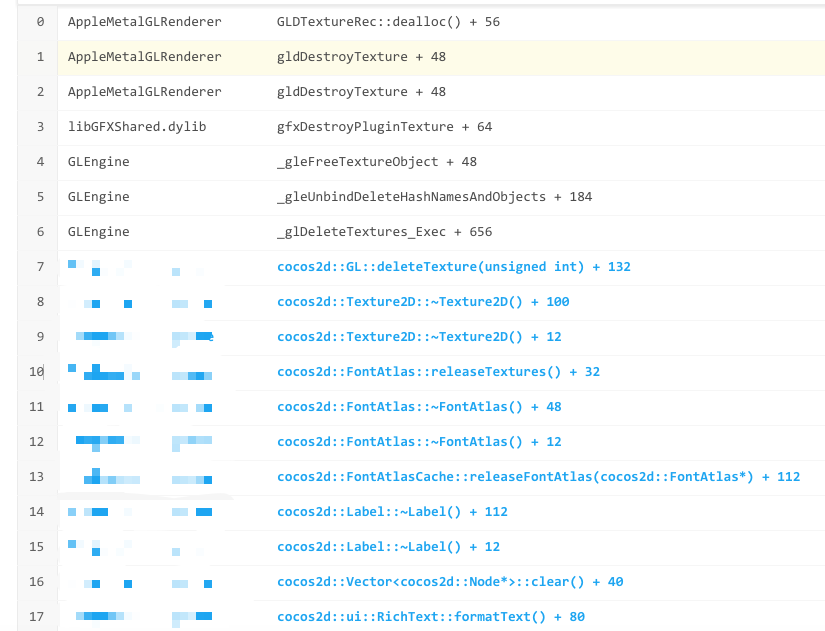Screen dimensions: 825x631
Task: Click blurred module name in frame 14
Action: pyautogui.click(x=139, y=512)
